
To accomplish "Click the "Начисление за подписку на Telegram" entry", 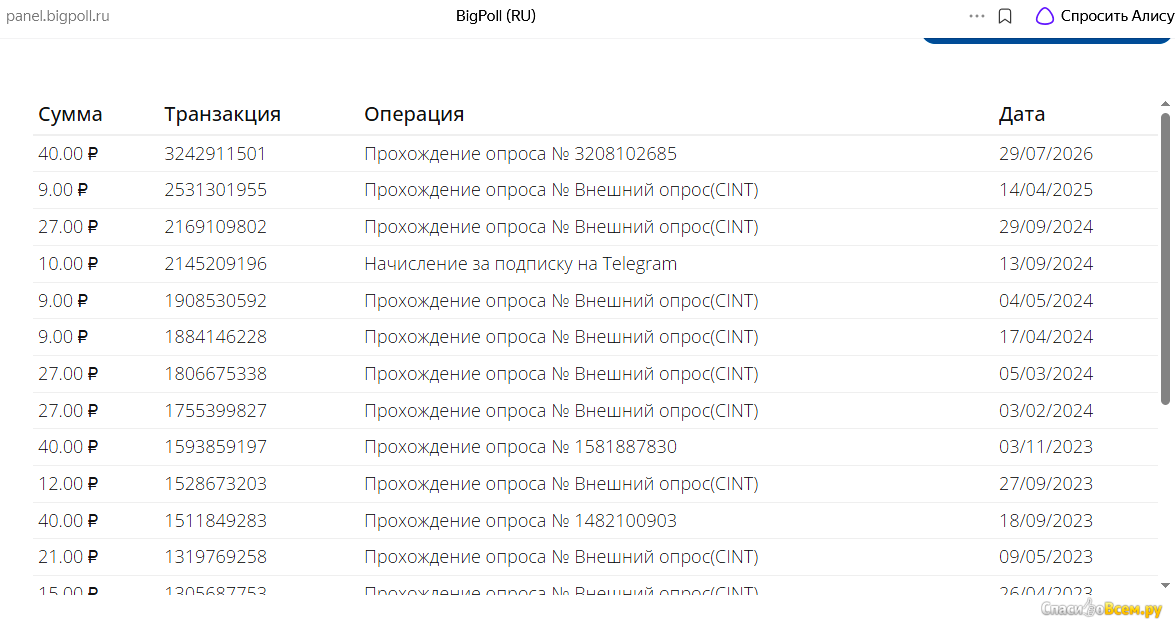I will point(520,264).
